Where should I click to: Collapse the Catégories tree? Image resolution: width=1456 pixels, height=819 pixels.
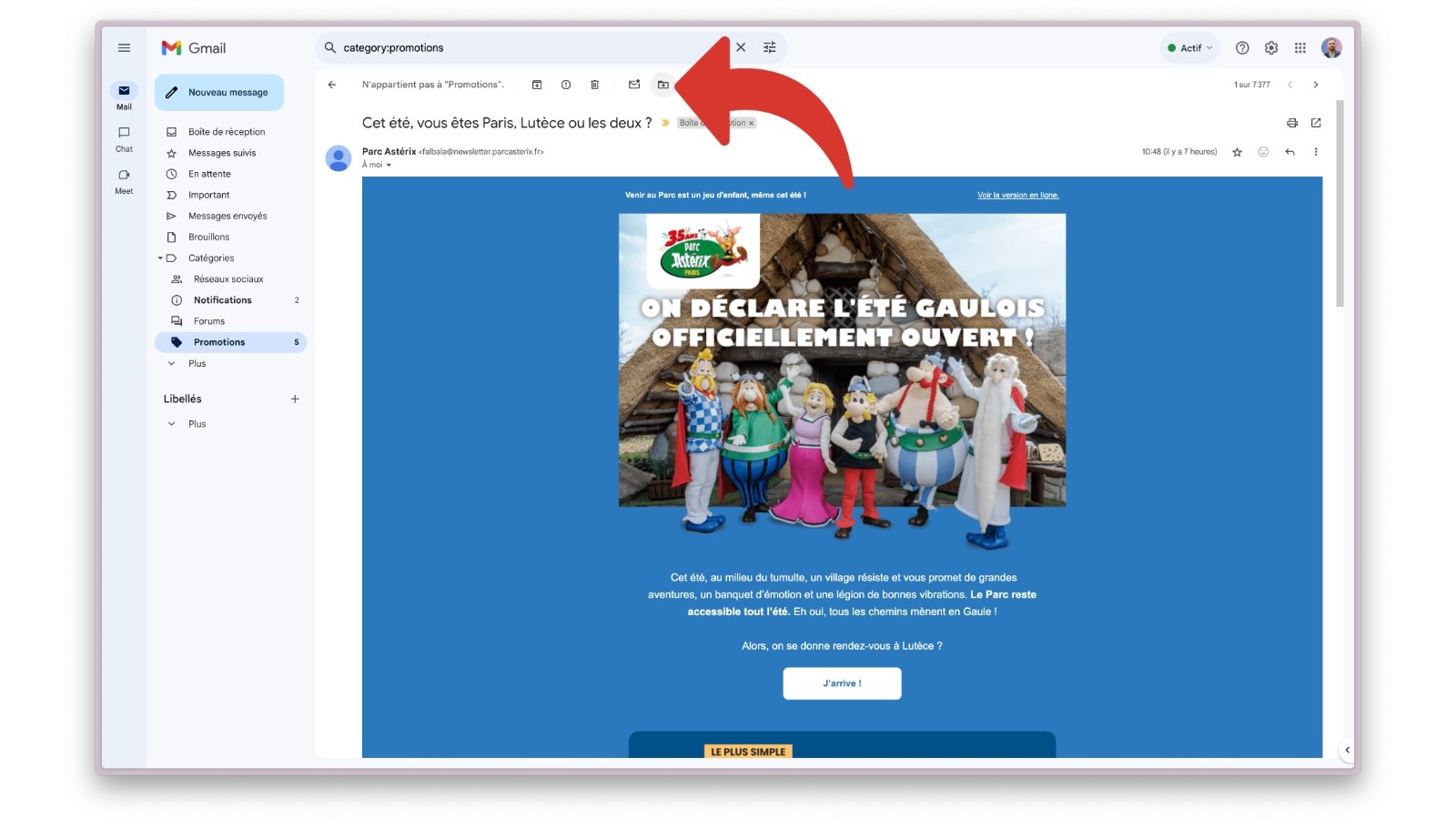pos(160,258)
